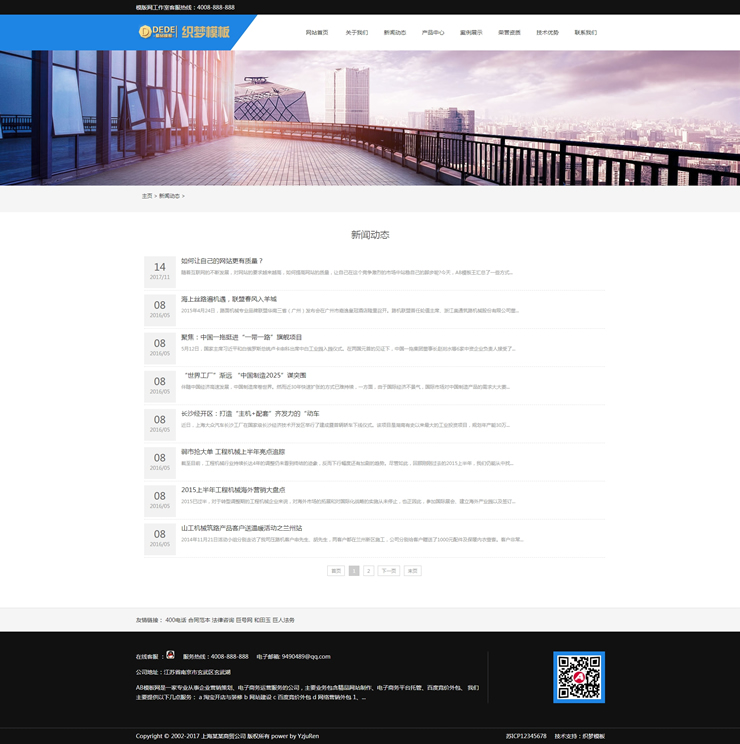Click the 主页 breadcrumb link

147,196
